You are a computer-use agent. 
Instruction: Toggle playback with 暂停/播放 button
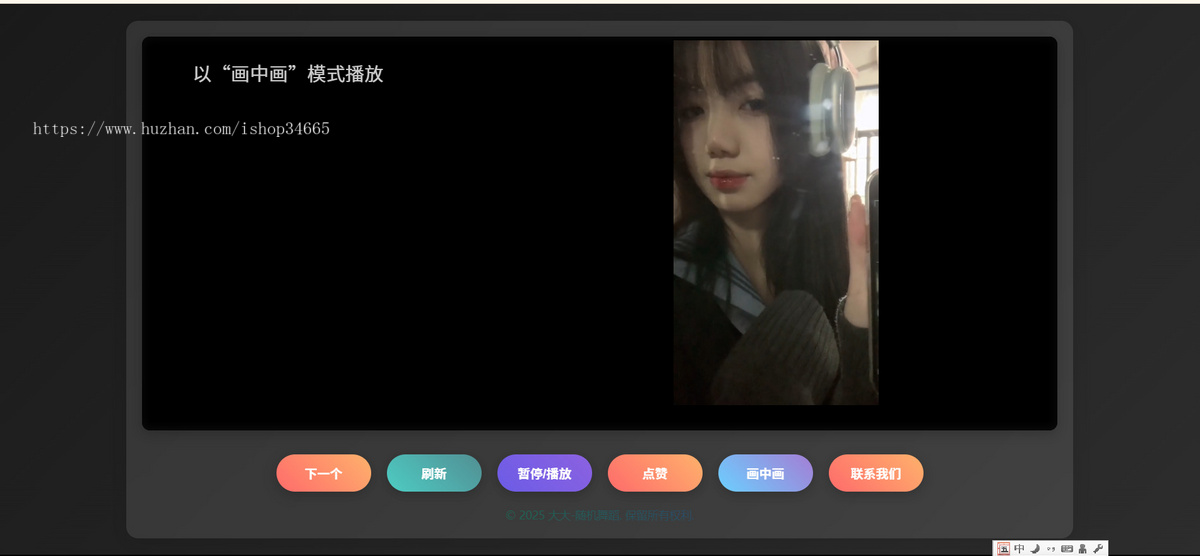point(544,473)
